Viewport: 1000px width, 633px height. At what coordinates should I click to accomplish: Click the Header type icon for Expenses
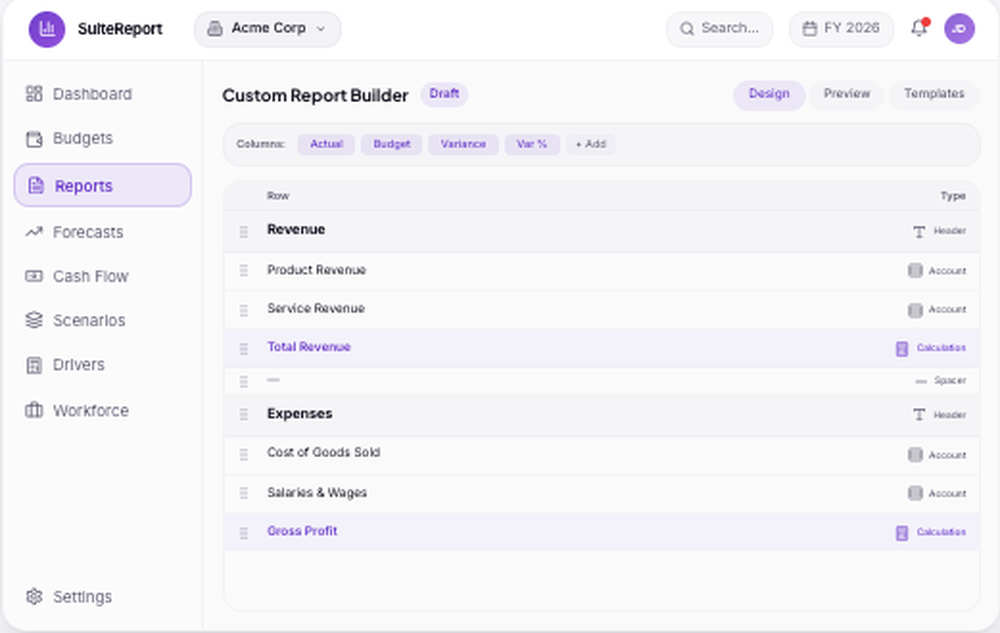click(x=919, y=415)
